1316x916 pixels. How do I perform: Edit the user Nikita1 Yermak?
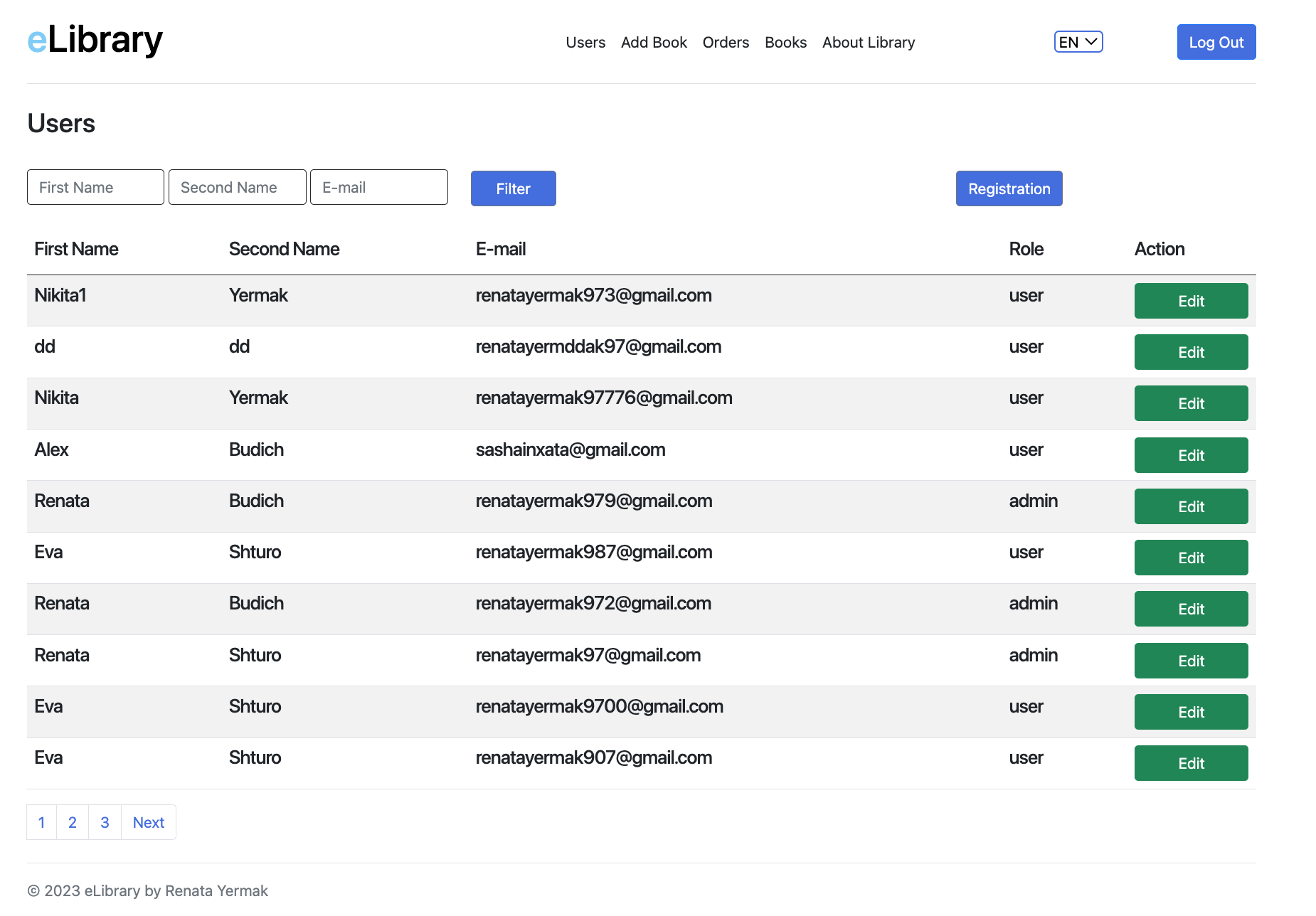click(x=1191, y=301)
